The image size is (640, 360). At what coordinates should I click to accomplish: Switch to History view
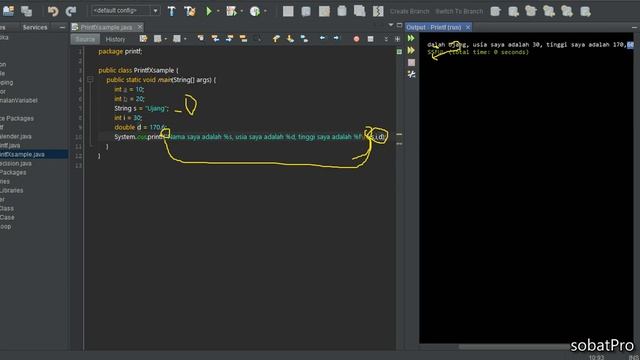click(116, 39)
